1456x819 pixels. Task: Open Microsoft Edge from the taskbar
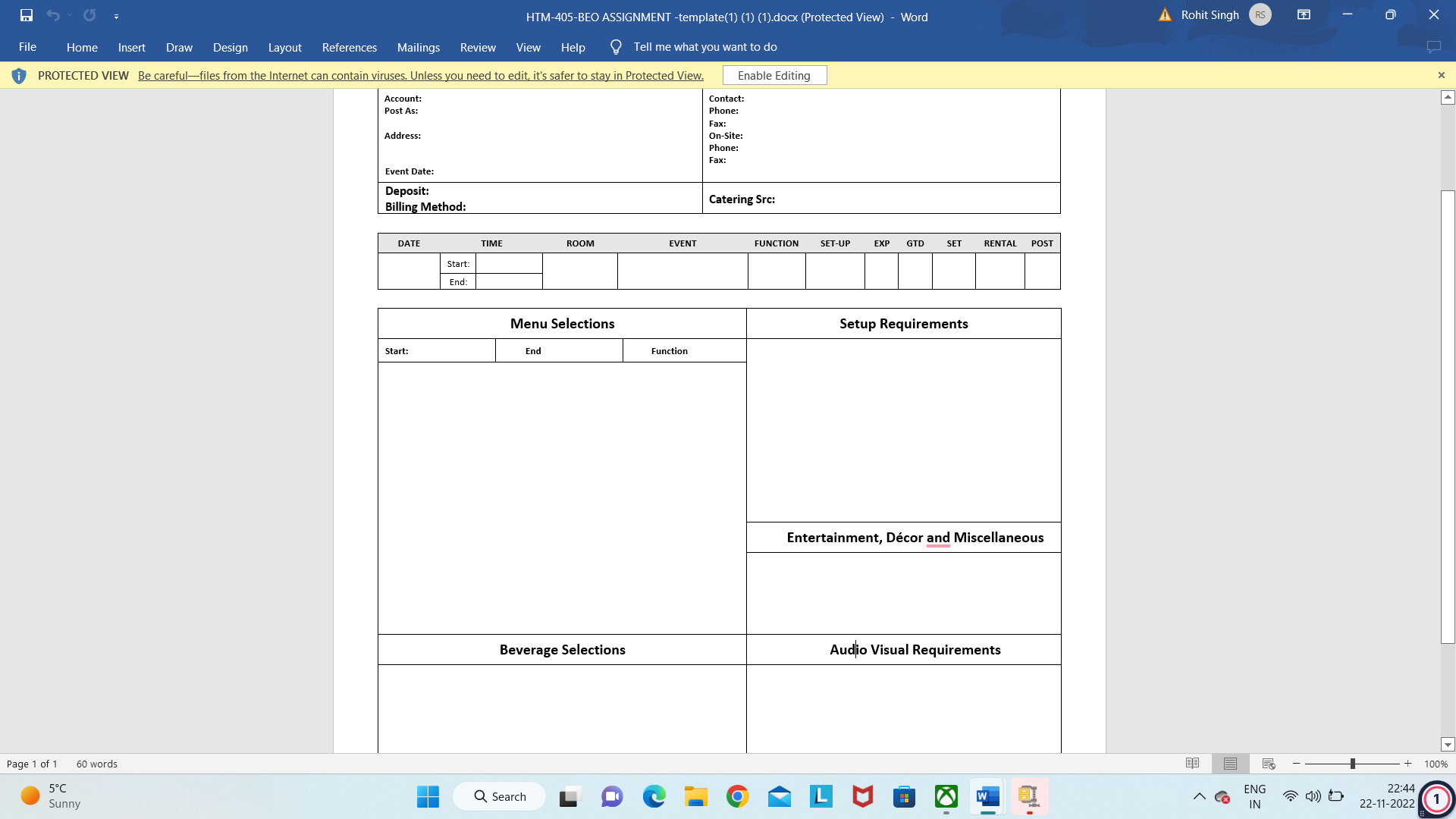(654, 796)
